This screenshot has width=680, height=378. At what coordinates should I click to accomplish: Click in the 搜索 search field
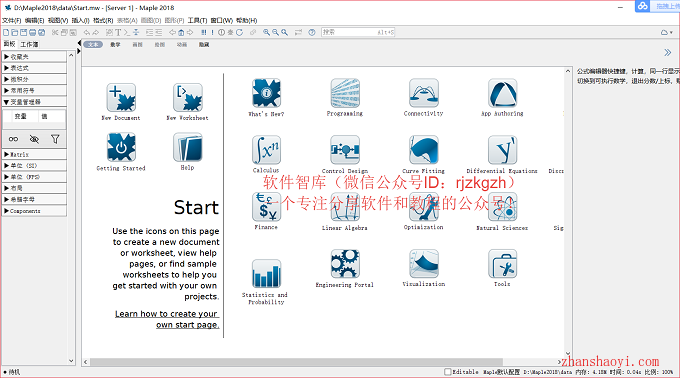[x=358, y=32]
